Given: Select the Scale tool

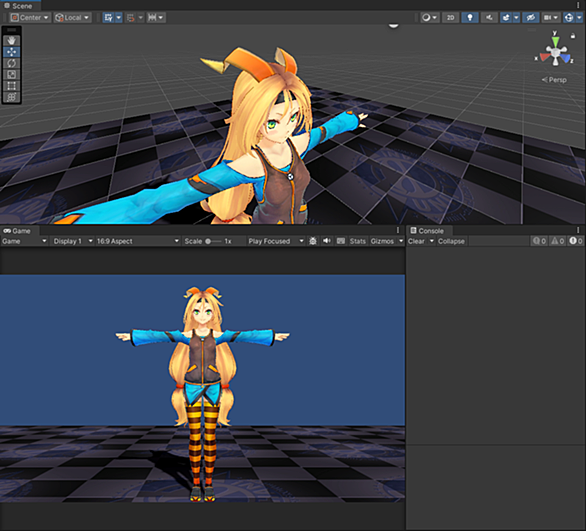Looking at the screenshot, I should tap(11, 74).
